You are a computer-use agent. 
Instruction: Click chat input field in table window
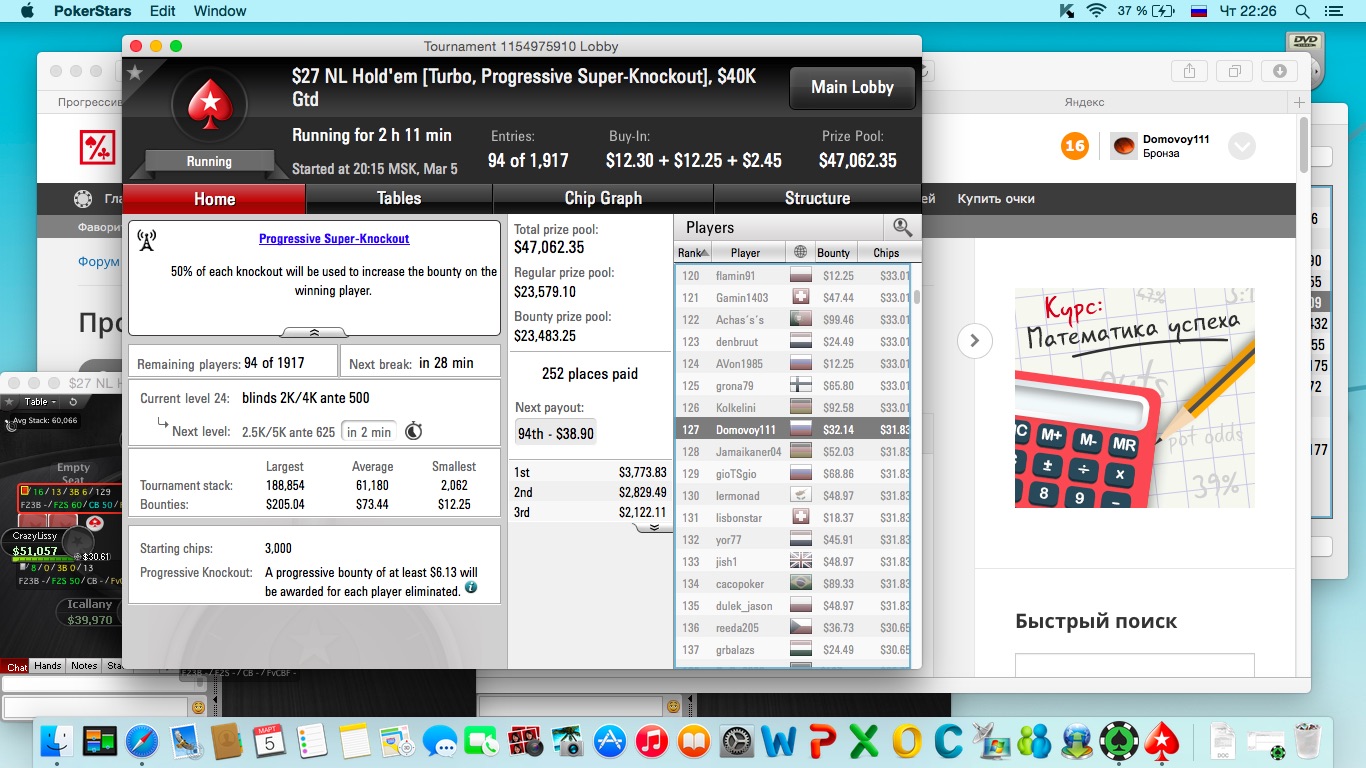(x=95, y=707)
